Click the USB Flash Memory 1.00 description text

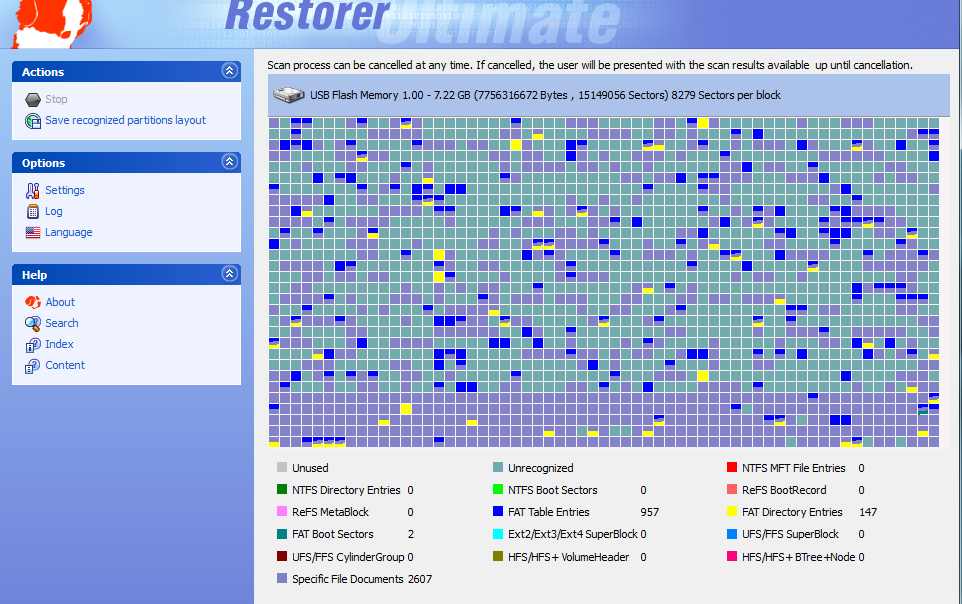pyautogui.click(x=545, y=95)
